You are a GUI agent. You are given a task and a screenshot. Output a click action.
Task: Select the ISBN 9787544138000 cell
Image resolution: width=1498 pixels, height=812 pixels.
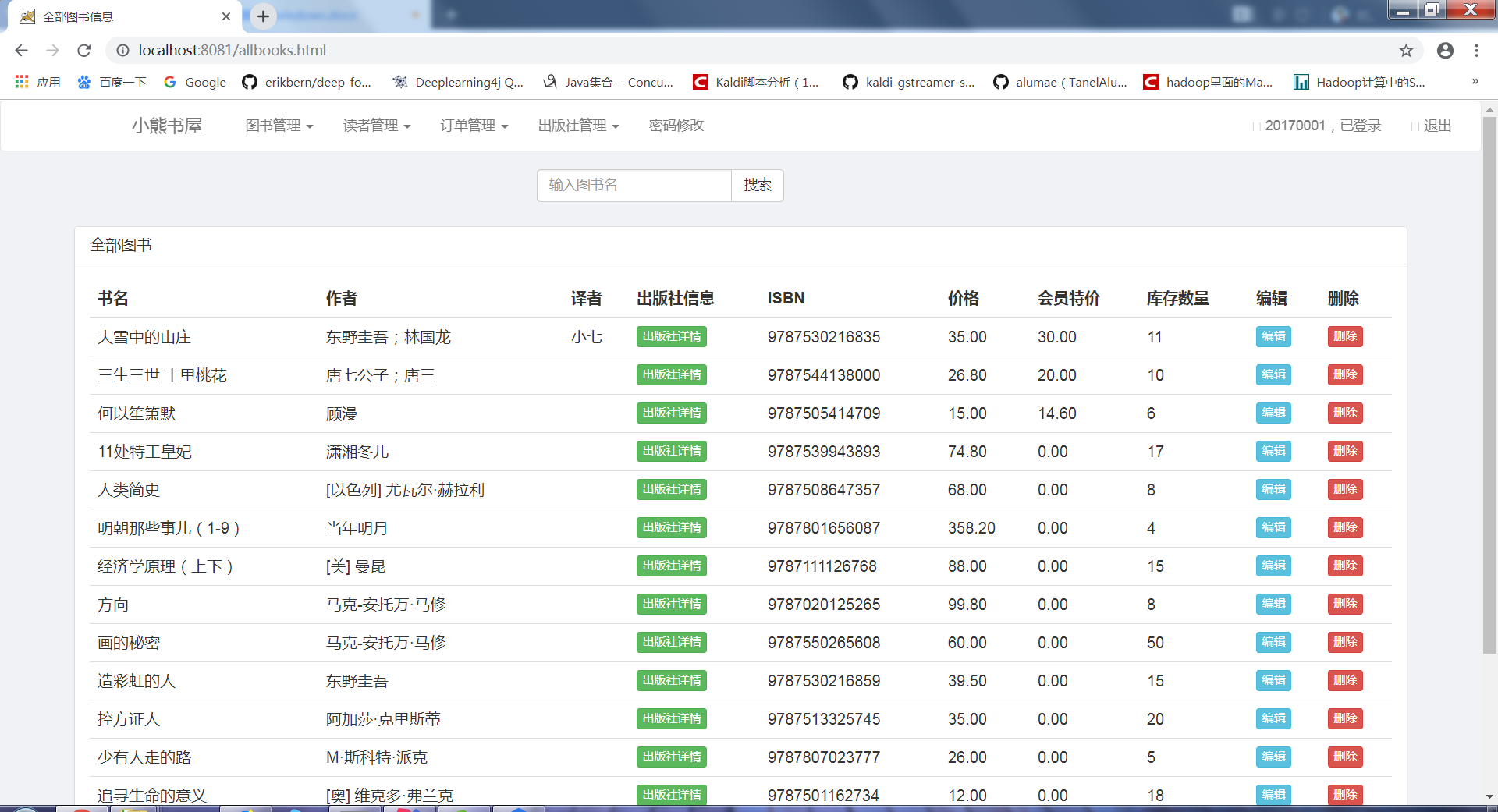(824, 375)
